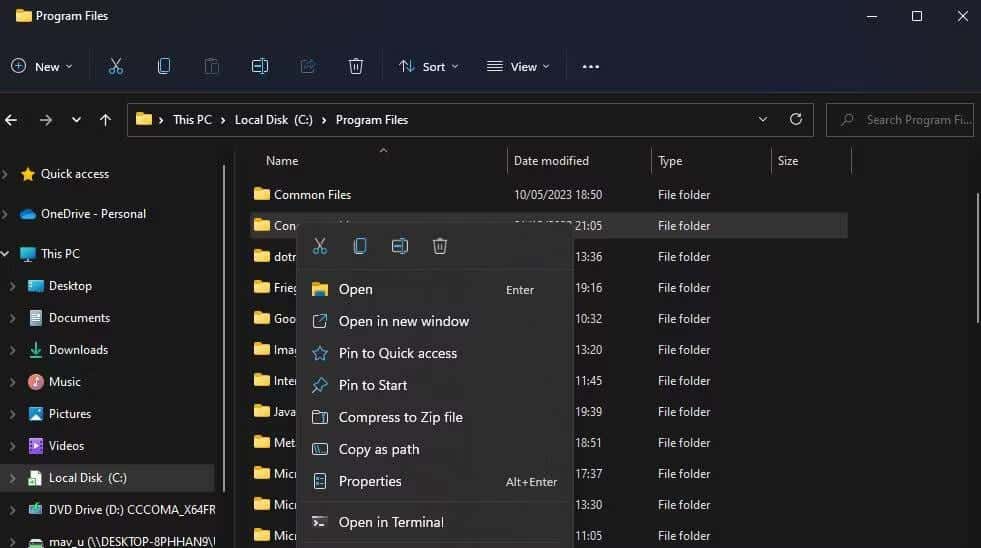981x548 pixels.
Task: Go forward with the right arrow
Action: point(46,119)
